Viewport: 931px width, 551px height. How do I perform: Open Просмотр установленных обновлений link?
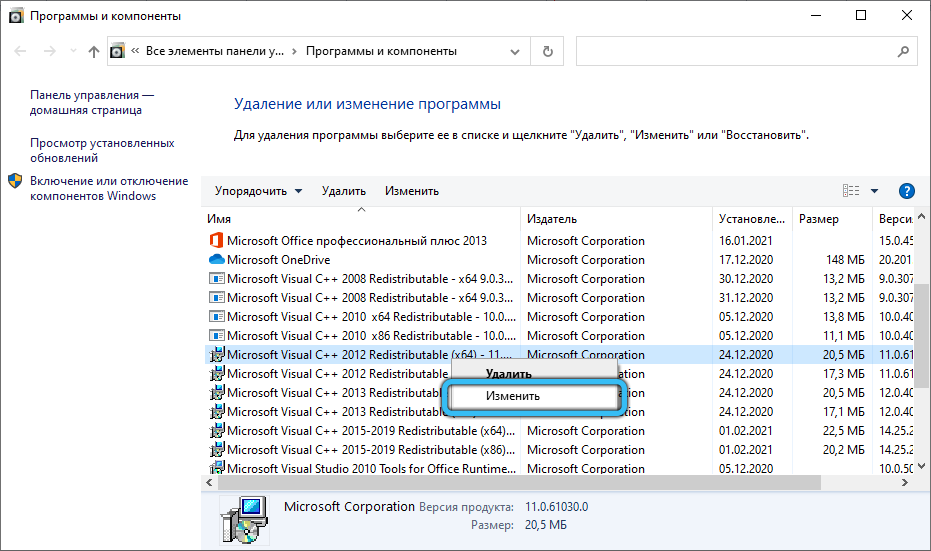tap(102, 150)
